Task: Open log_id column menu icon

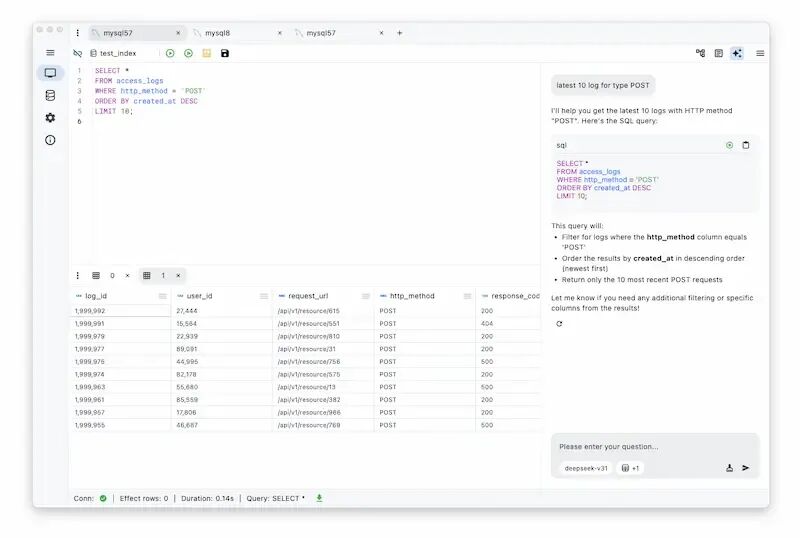Action: click(162, 296)
